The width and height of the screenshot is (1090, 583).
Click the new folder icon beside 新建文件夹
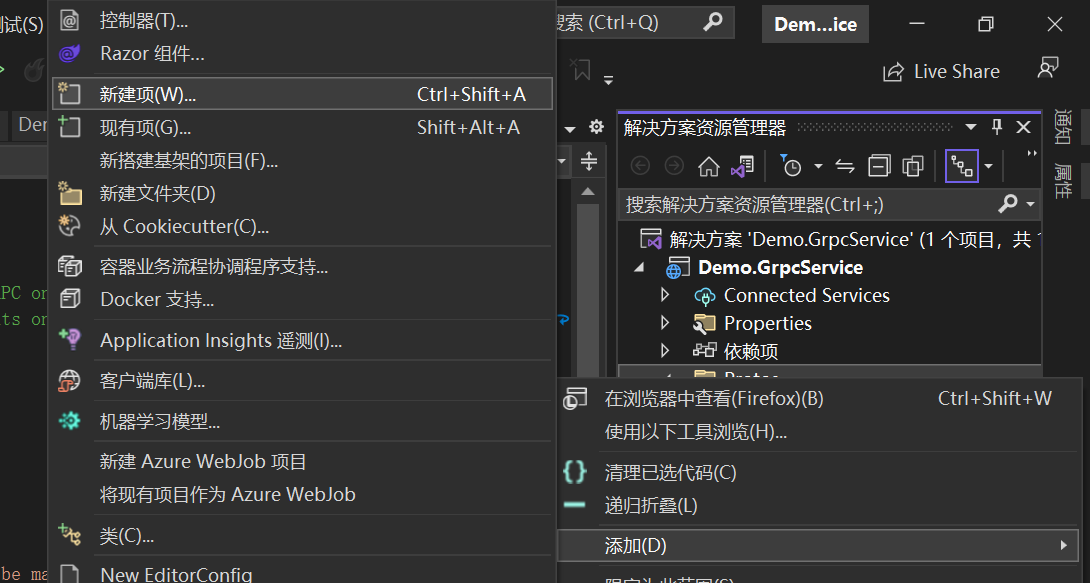(x=70, y=193)
